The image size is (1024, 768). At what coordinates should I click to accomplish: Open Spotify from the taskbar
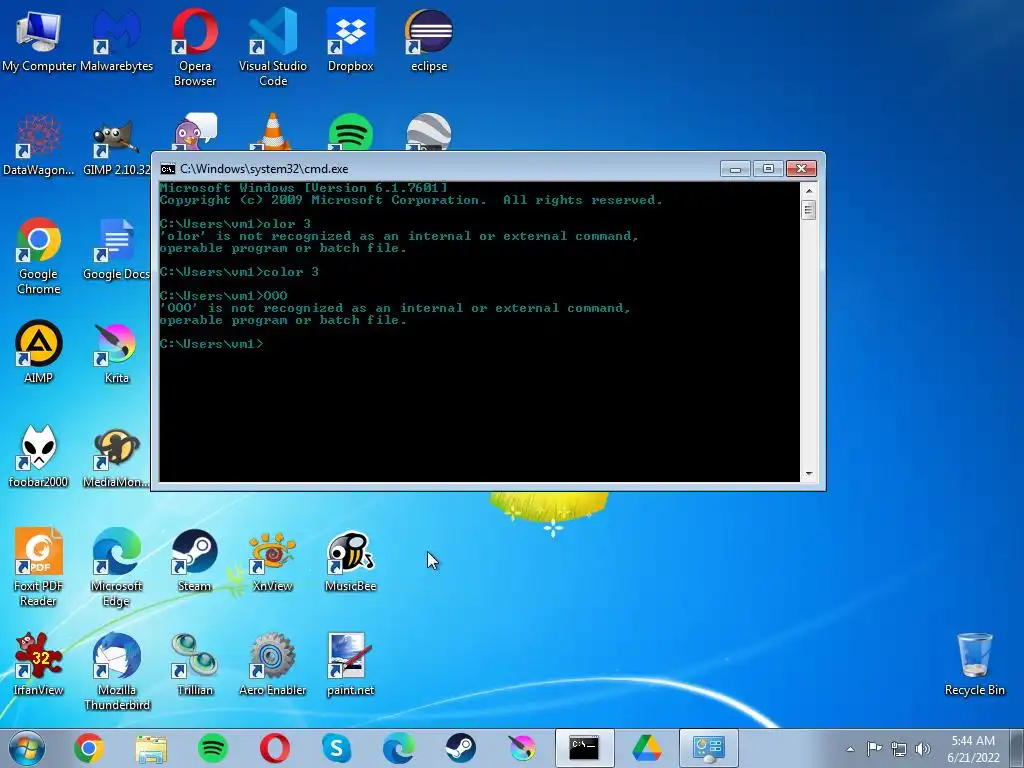(x=213, y=748)
